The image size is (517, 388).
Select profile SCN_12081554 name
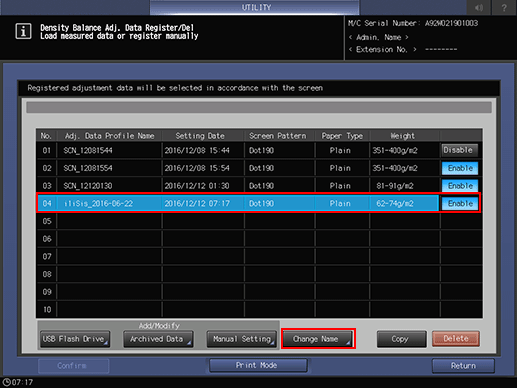pos(88,168)
